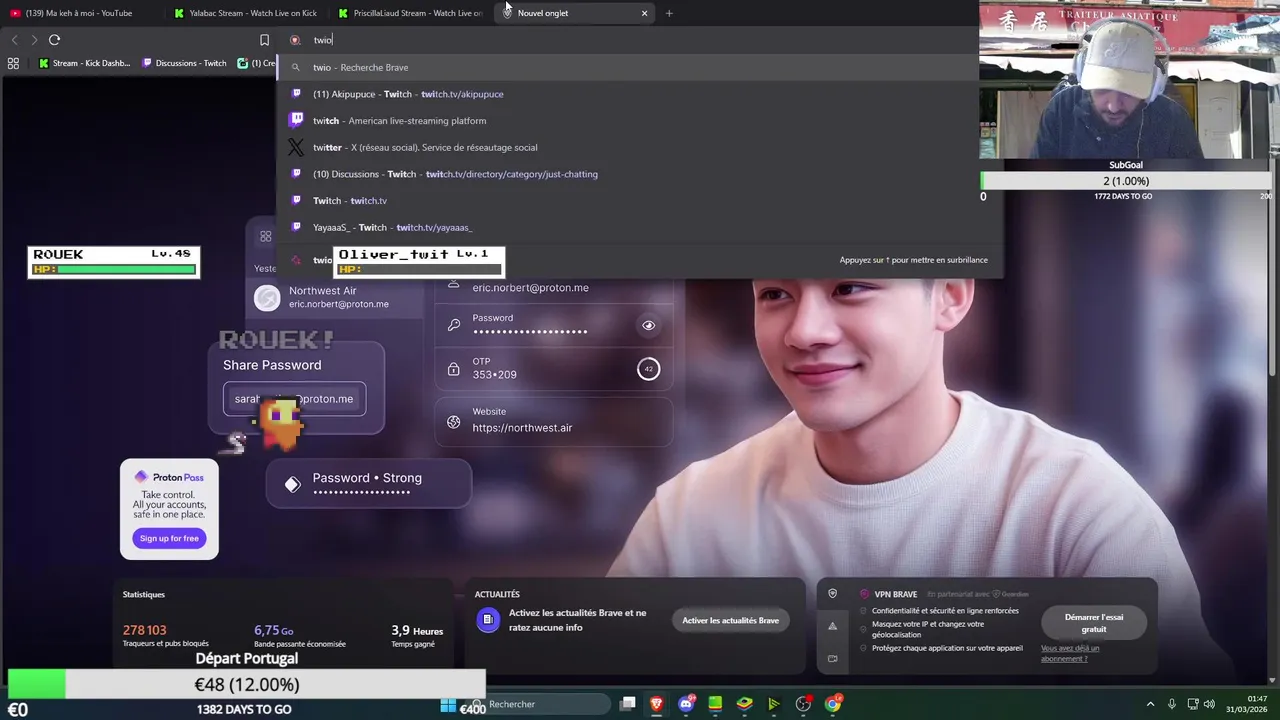
Task: Open the Discord taskbar icon
Action: [x=686, y=704]
